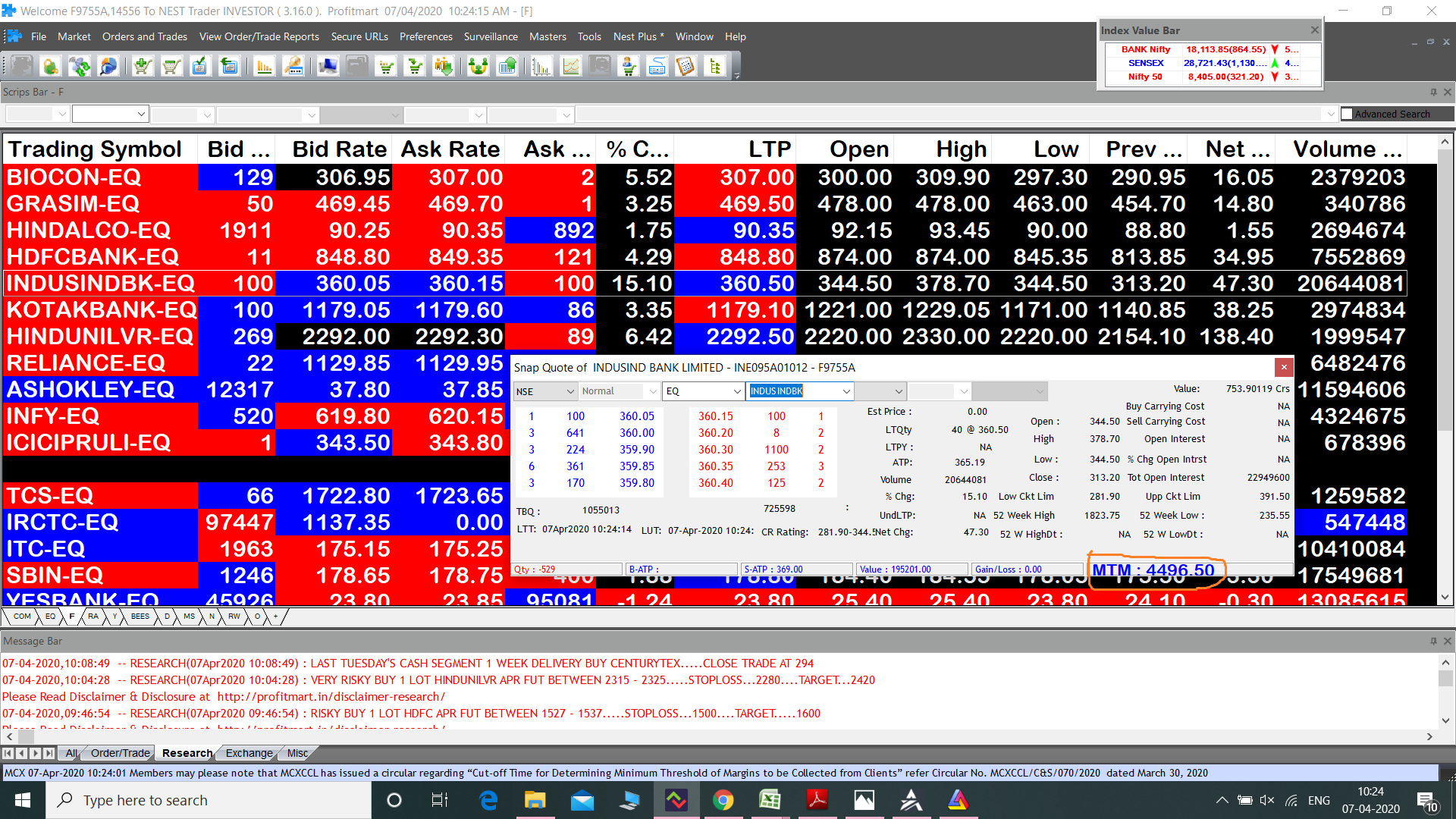Click the refresh connection arrows toolbar icon

click(80, 67)
